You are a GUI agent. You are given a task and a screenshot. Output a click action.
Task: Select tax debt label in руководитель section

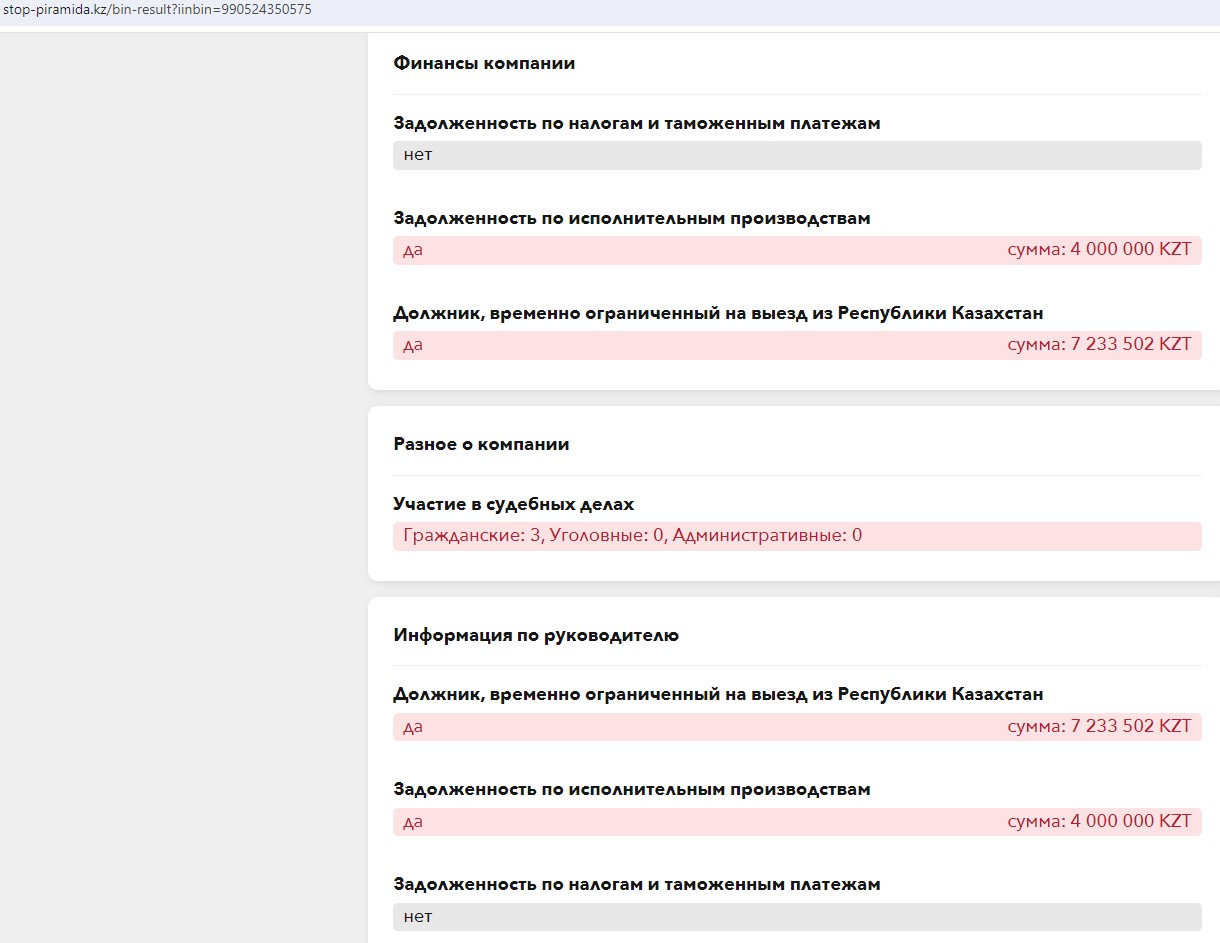point(636,884)
